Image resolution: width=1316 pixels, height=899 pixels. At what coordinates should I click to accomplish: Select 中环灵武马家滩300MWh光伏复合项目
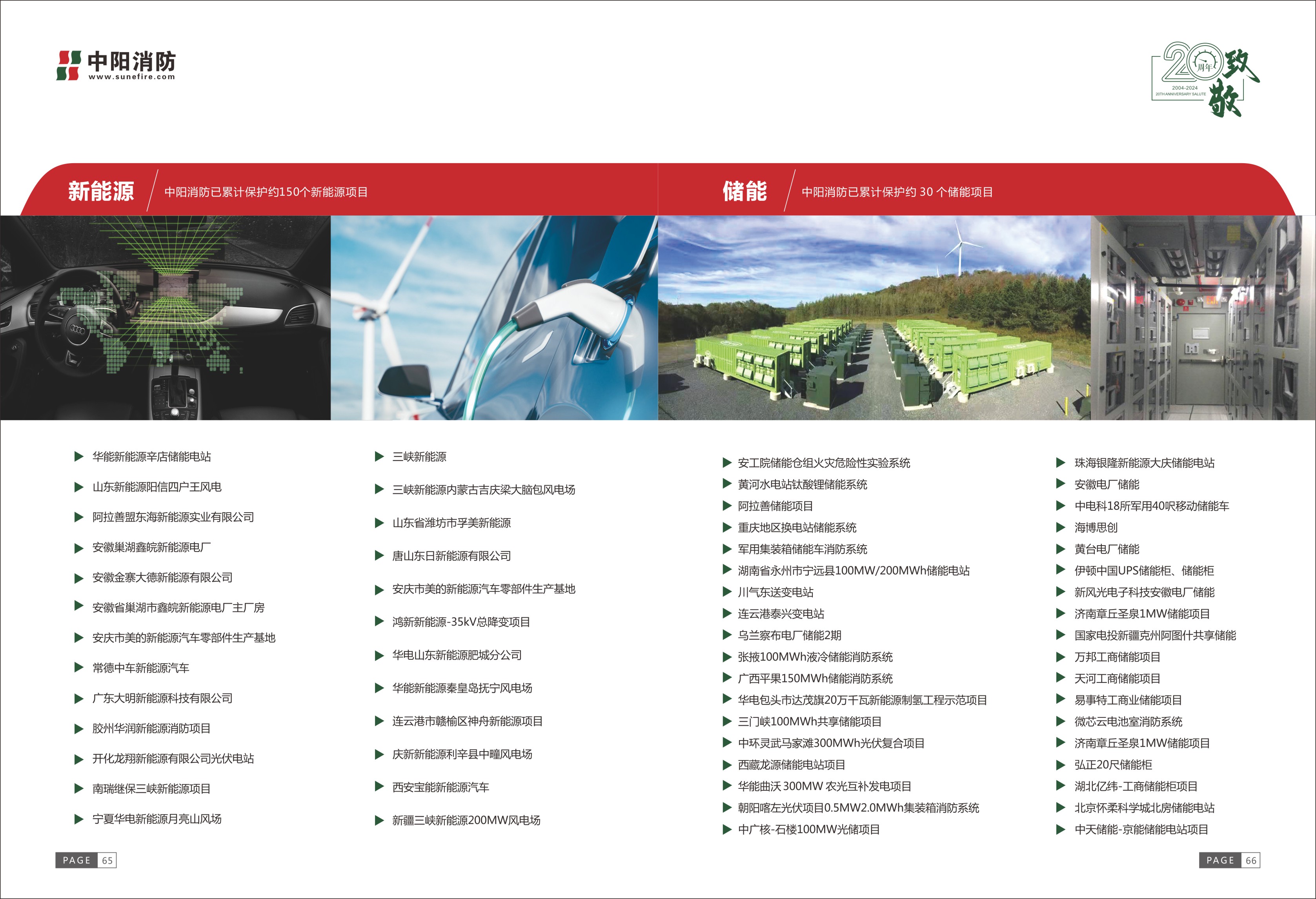coord(831,743)
